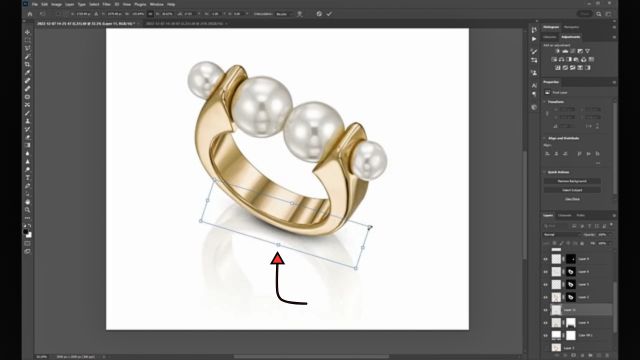Open the Normal blend mode dropdown

tap(562, 235)
